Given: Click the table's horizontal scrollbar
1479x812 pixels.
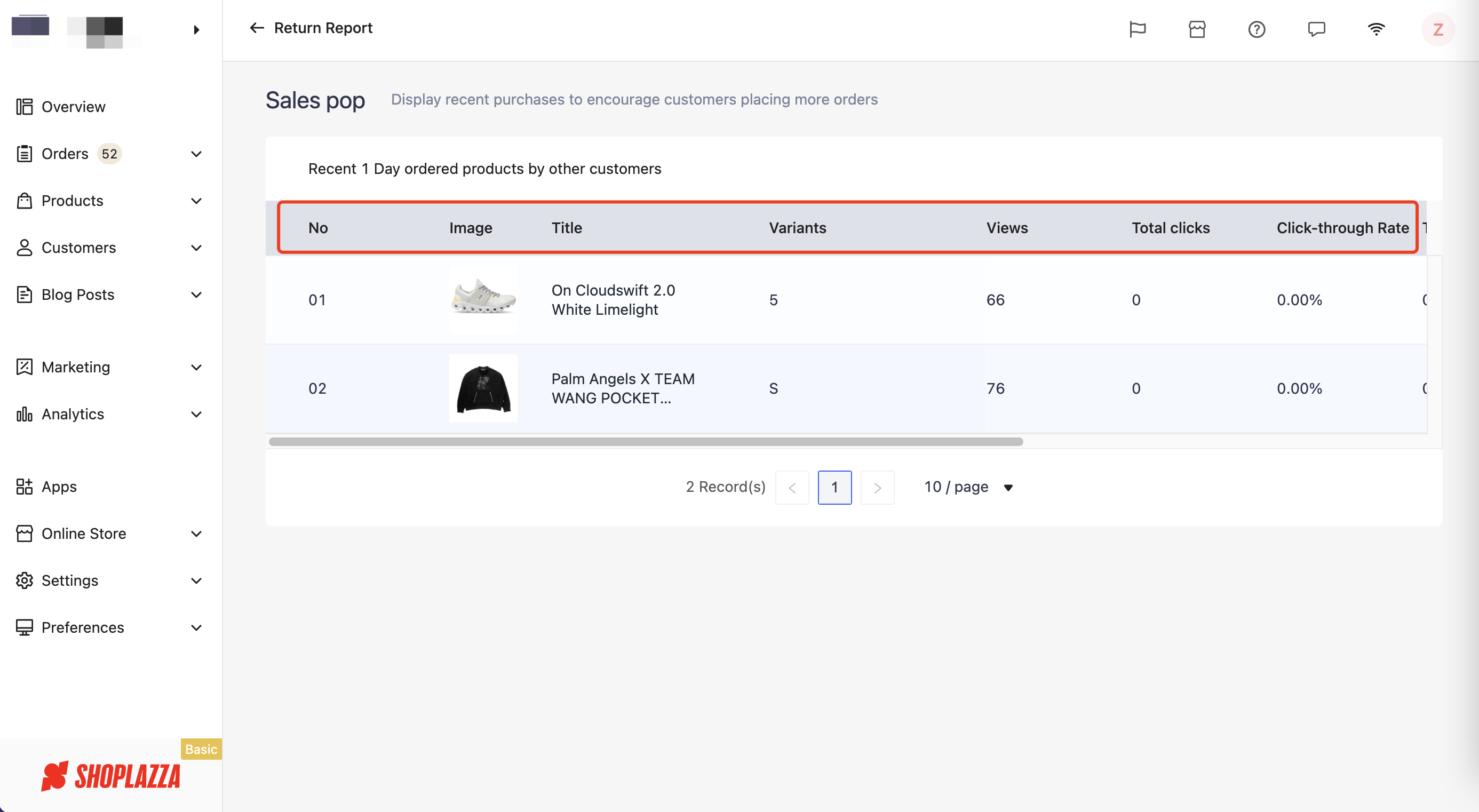Looking at the screenshot, I should pos(646,442).
